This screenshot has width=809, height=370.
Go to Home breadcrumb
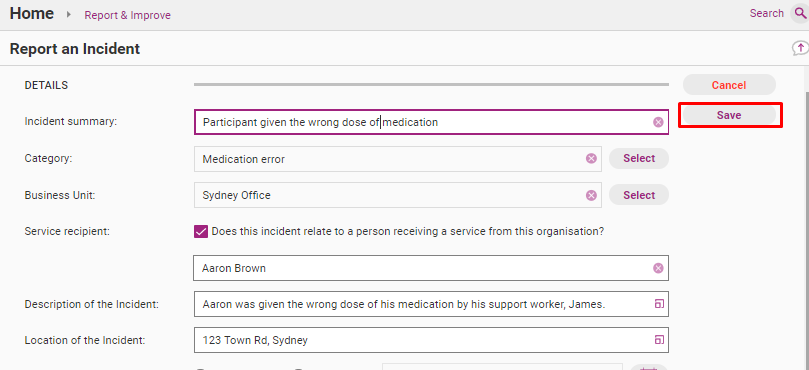31,13
